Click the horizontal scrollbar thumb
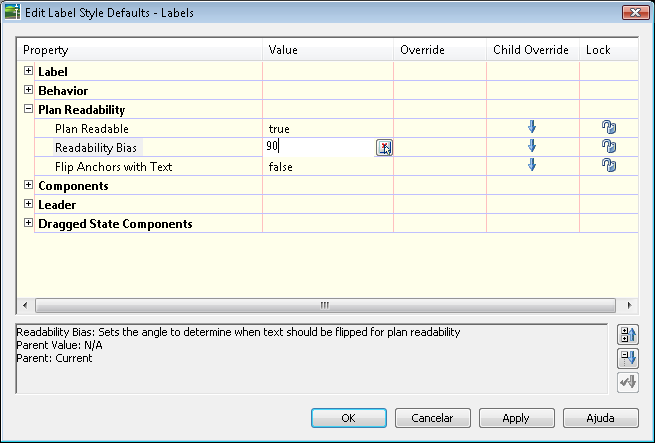Screen dimensions: 655x443 [325, 306]
